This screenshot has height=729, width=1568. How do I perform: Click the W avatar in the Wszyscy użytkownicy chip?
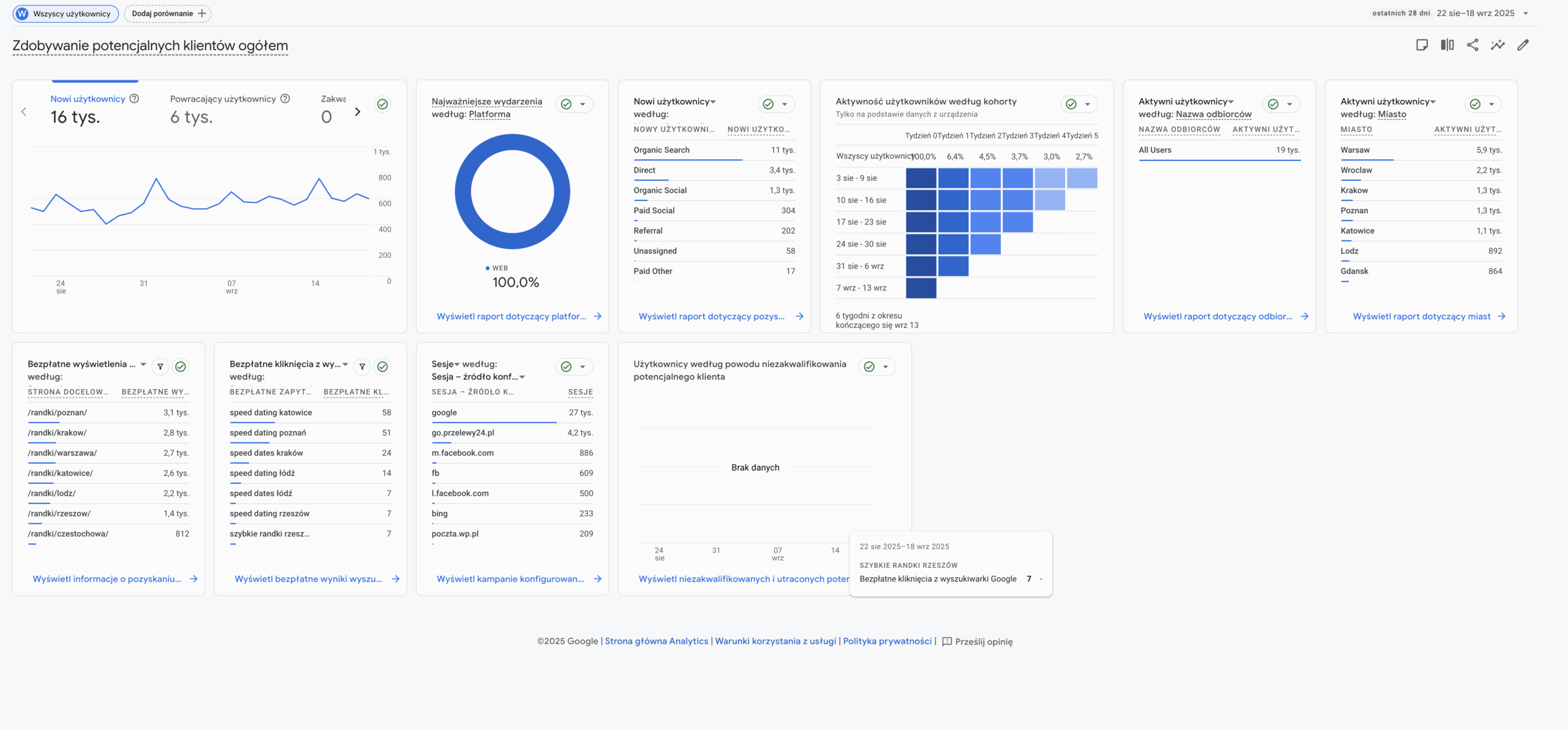coord(22,13)
